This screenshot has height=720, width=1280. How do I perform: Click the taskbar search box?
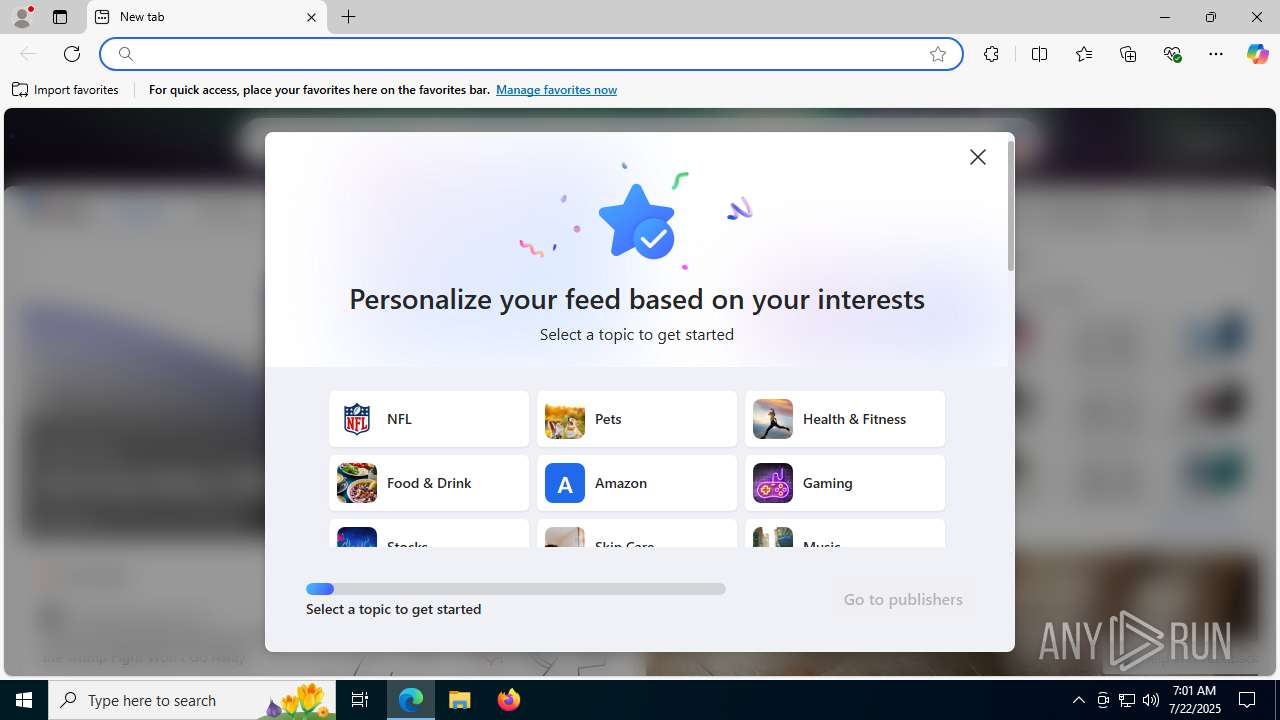click(x=192, y=700)
